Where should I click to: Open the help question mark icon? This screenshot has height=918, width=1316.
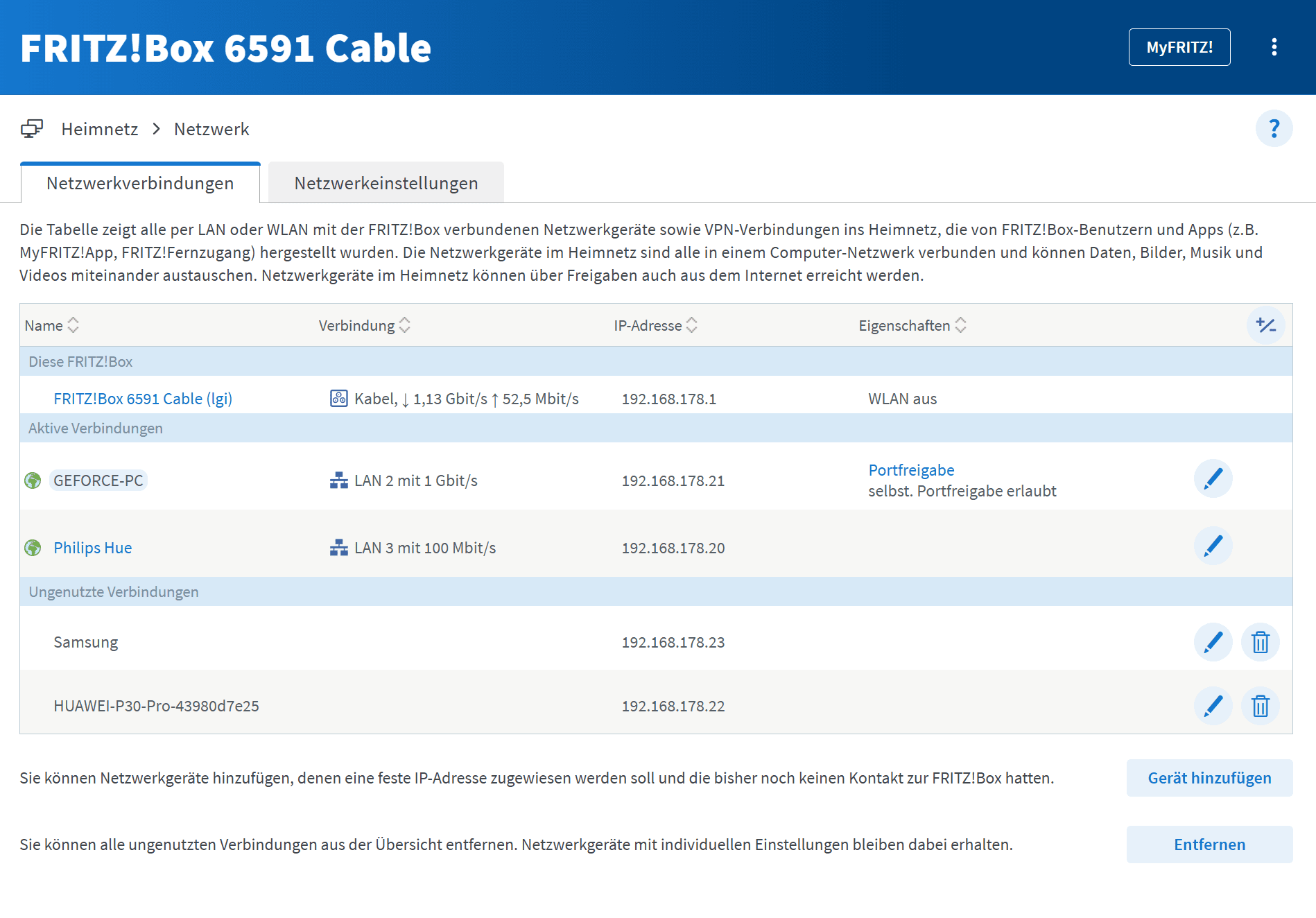(x=1274, y=129)
